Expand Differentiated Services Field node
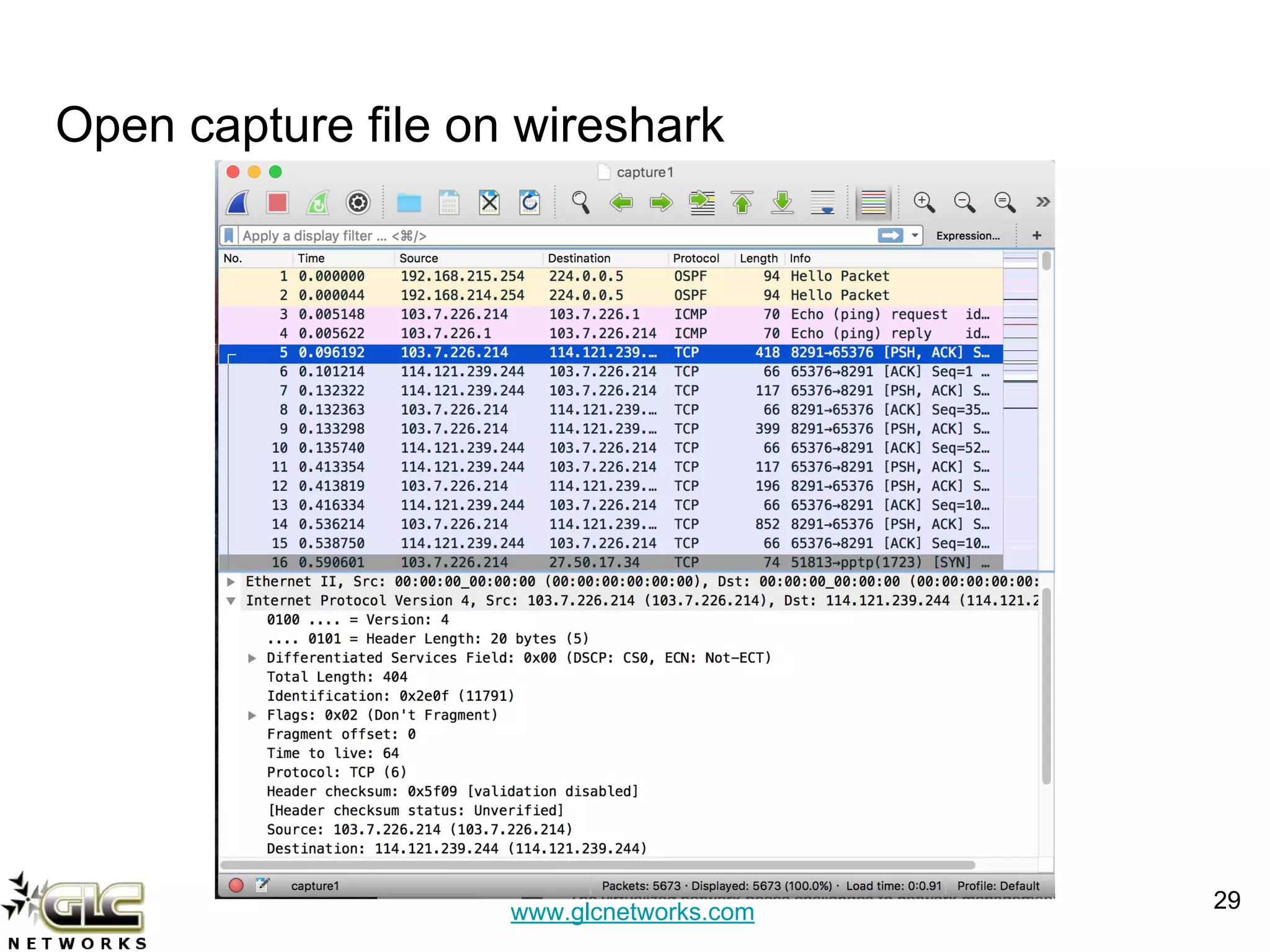 tap(252, 658)
